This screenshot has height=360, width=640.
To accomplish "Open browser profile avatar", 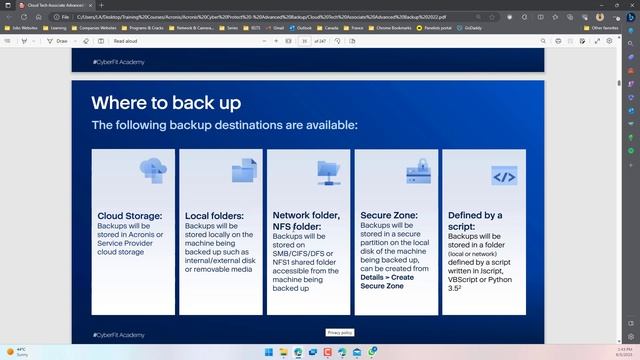I will 600,17.
